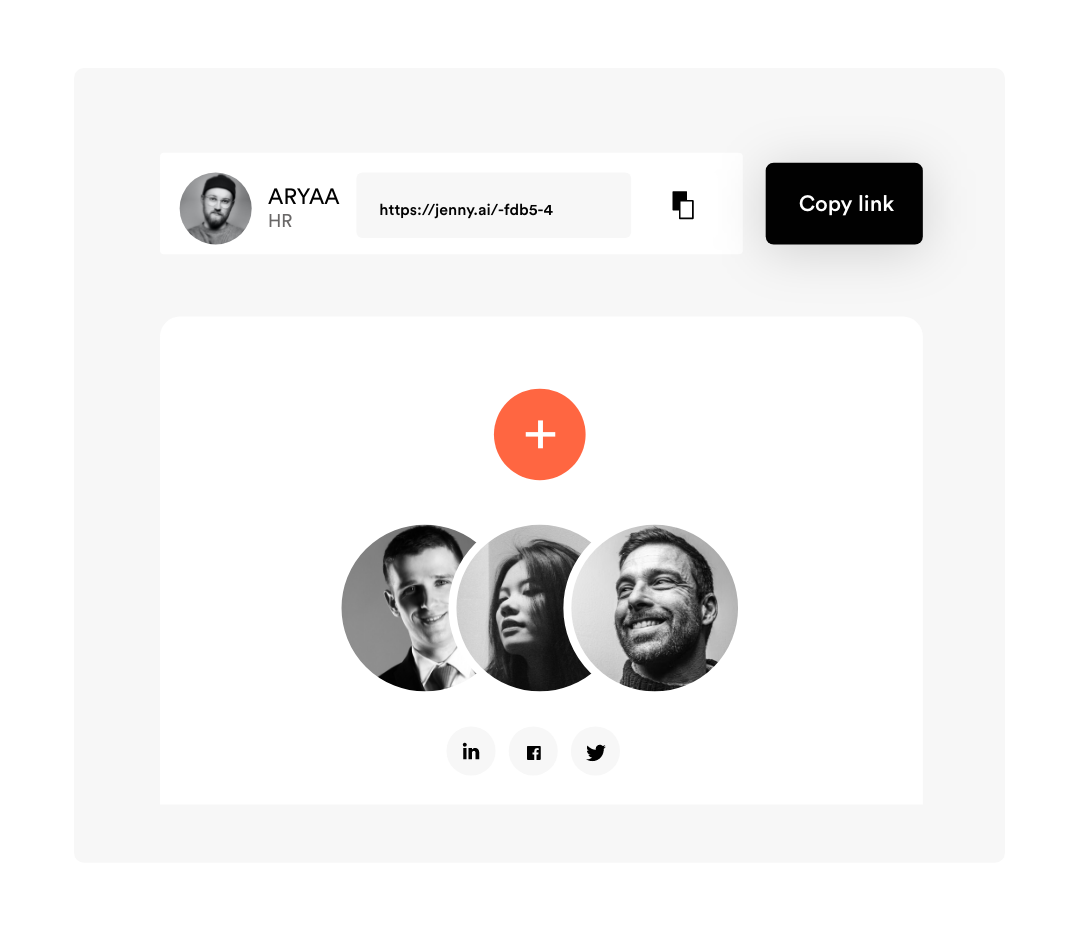Click the jenny.ai link input field
This screenshot has height=930, width=1080.
[x=493, y=205]
